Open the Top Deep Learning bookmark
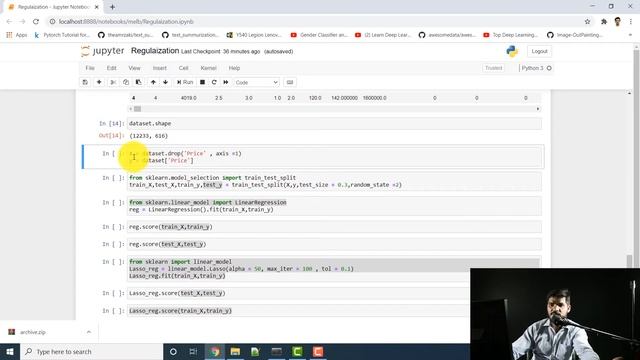Image resolution: width=640 pixels, height=360 pixels. point(511,35)
